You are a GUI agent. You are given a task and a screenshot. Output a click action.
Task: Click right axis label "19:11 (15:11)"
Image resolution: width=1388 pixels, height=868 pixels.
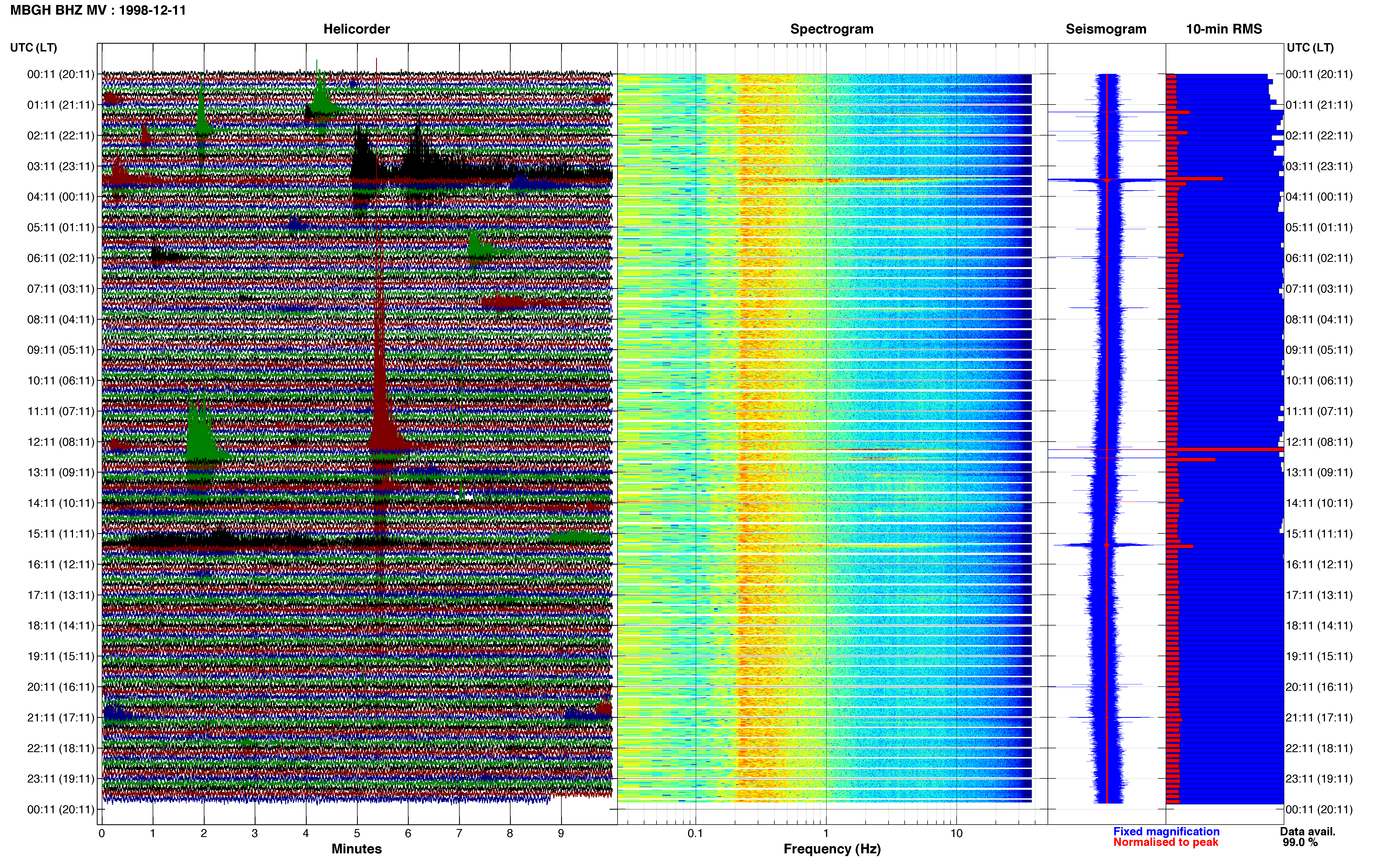(x=1319, y=656)
